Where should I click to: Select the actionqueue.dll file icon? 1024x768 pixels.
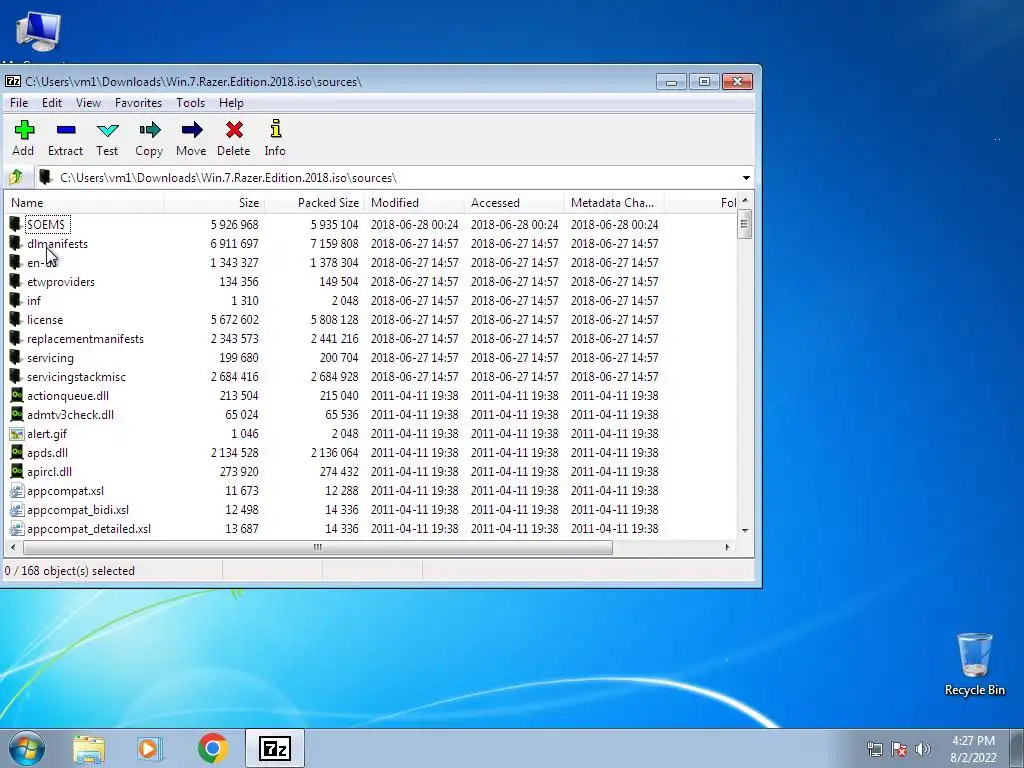(16, 395)
